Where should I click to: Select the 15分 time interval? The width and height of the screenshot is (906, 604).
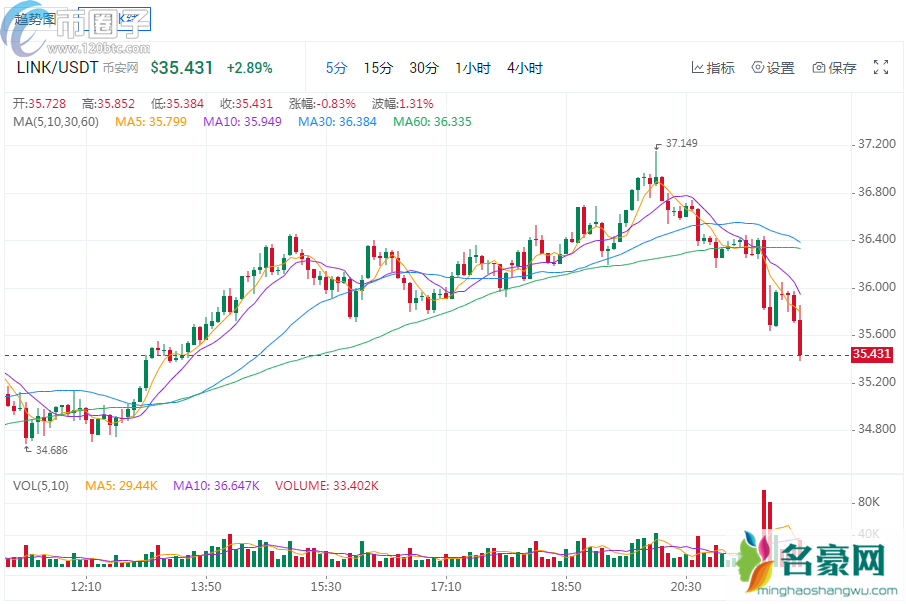(x=378, y=68)
